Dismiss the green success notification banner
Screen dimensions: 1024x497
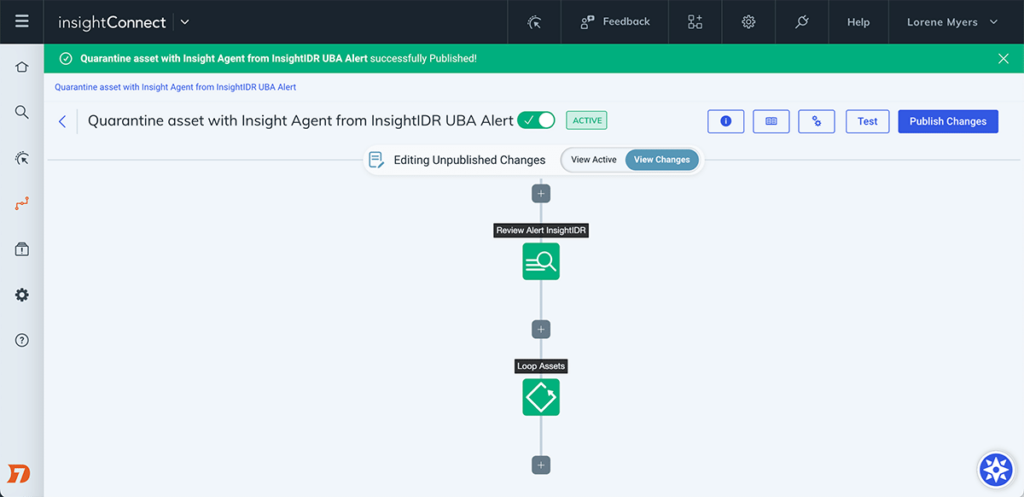[x=1003, y=59]
